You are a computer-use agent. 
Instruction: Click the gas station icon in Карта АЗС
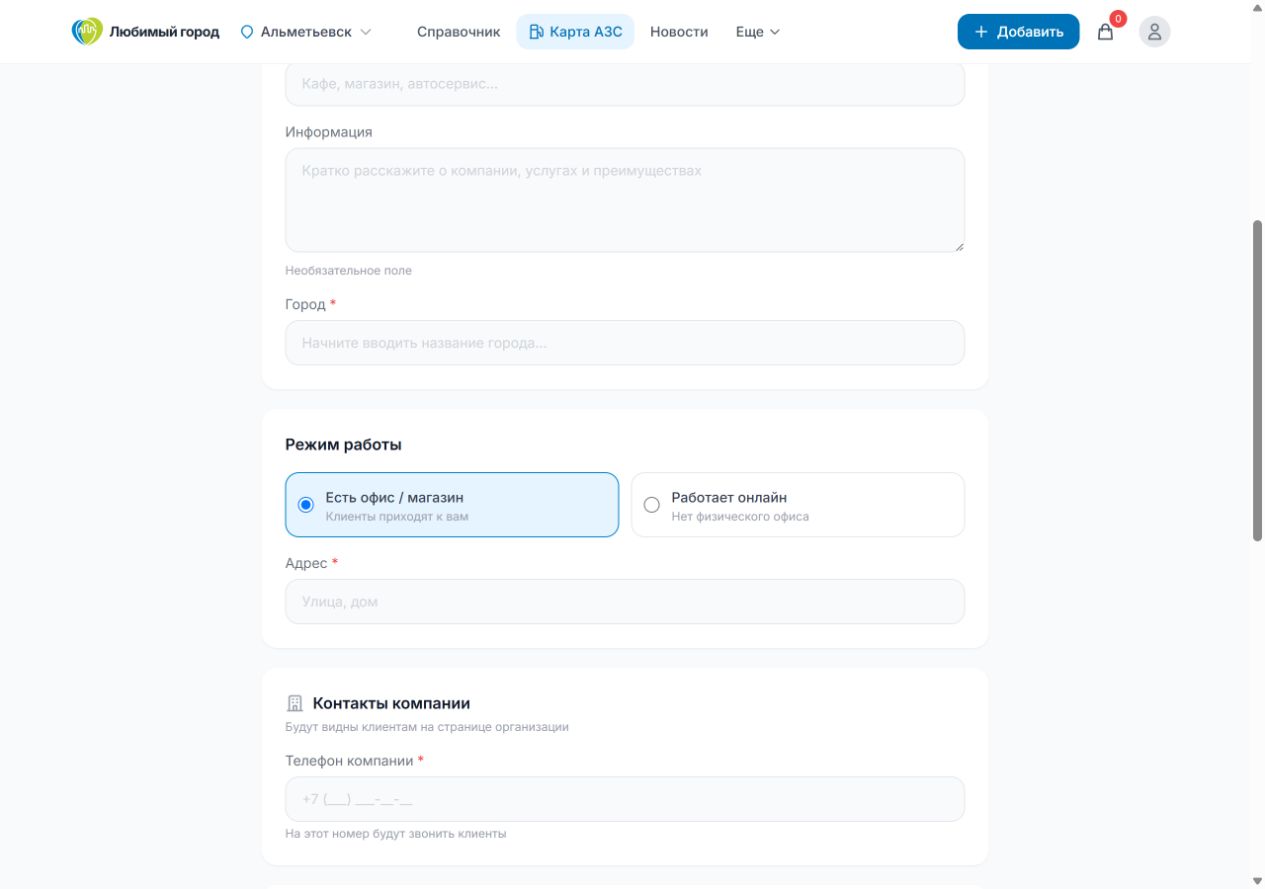click(x=536, y=32)
